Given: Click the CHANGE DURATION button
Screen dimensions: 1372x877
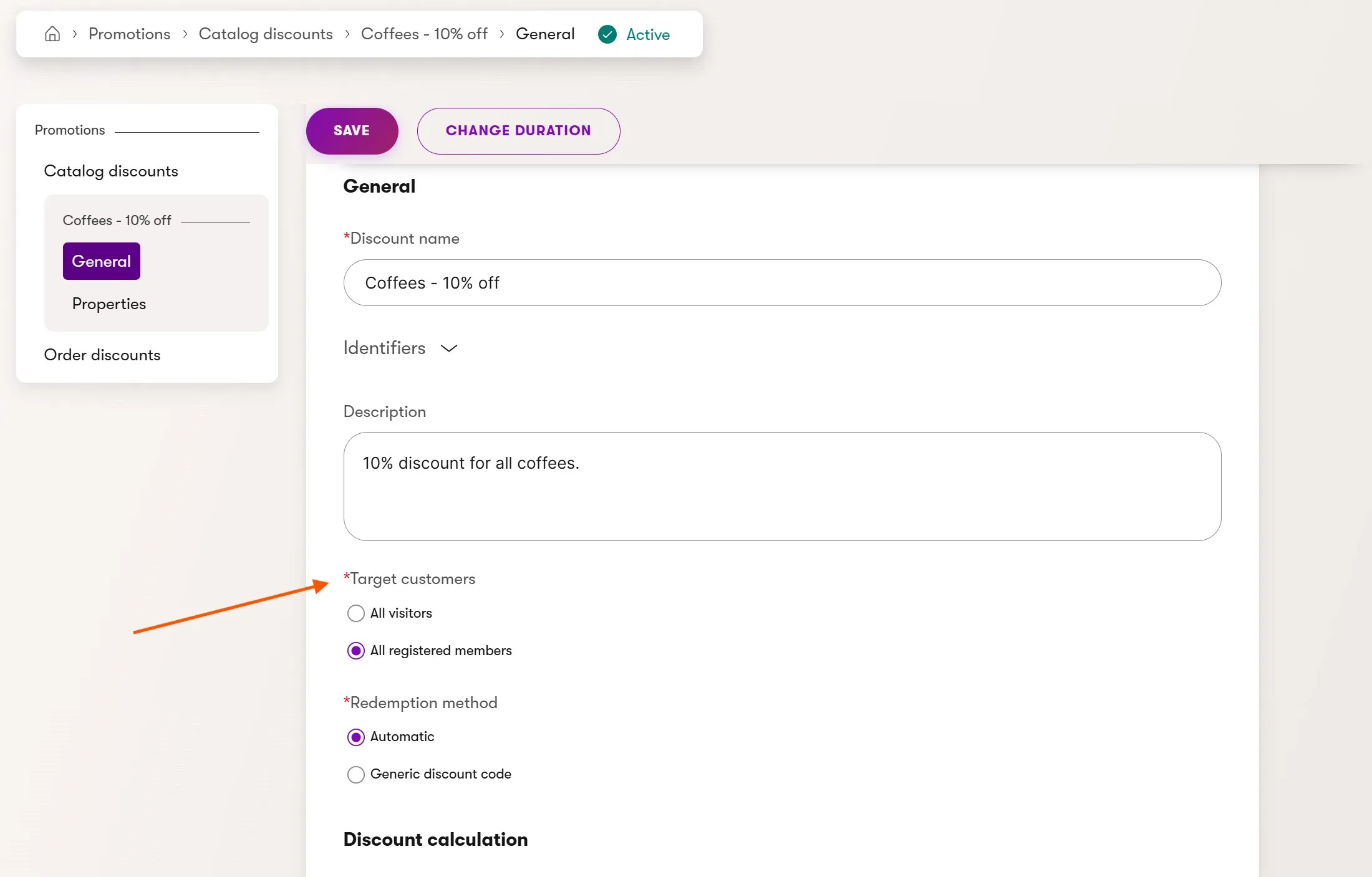Looking at the screenshot, I should pyautogui.click(x=518, y=131).
